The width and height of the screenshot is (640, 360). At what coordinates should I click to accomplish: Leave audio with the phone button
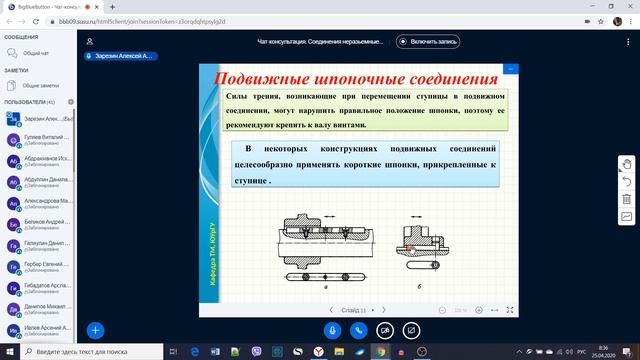pyautogui.click(x=358, y=331)
